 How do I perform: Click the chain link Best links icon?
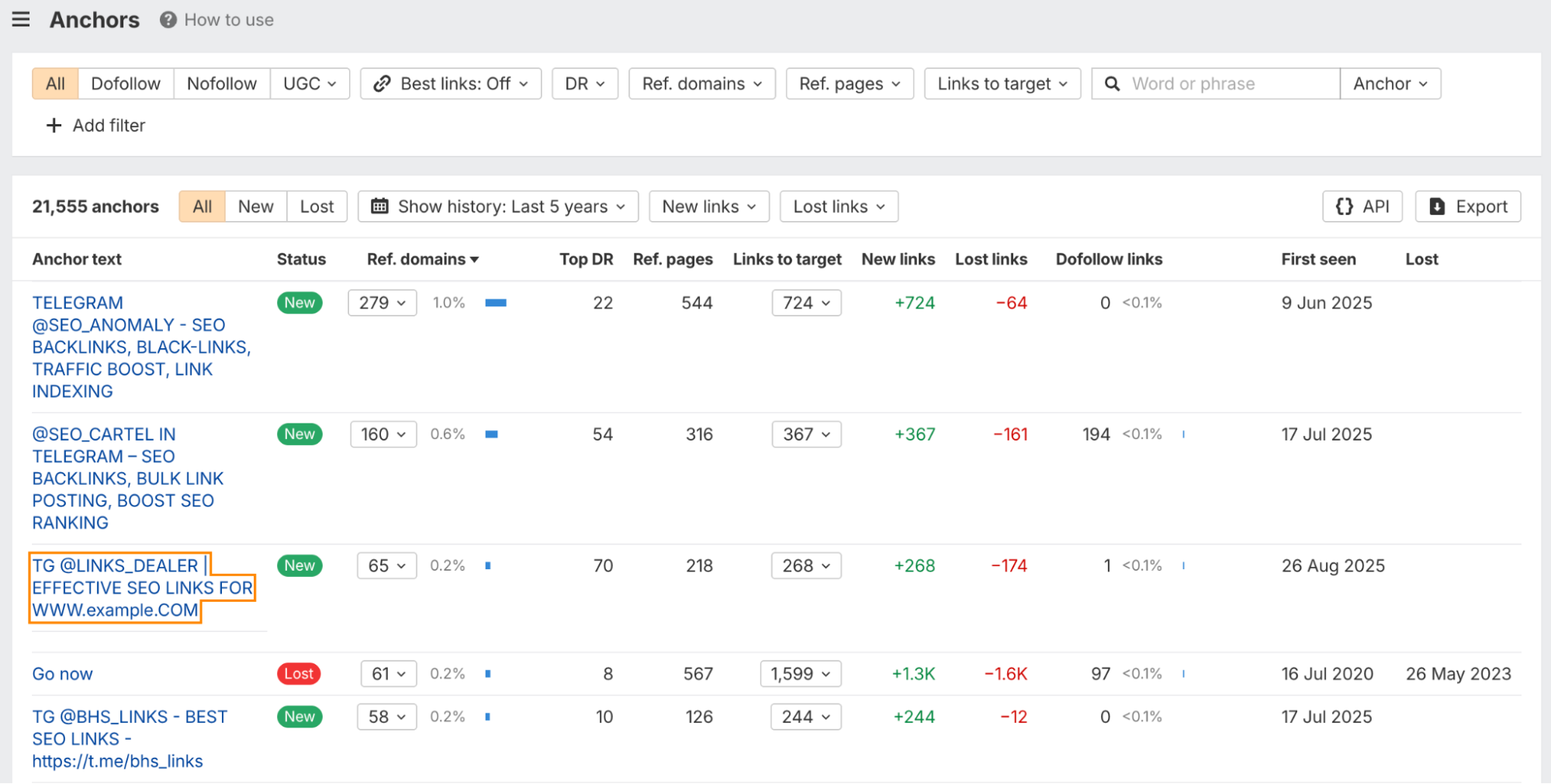pyautogui.click(x=382, y=84)
